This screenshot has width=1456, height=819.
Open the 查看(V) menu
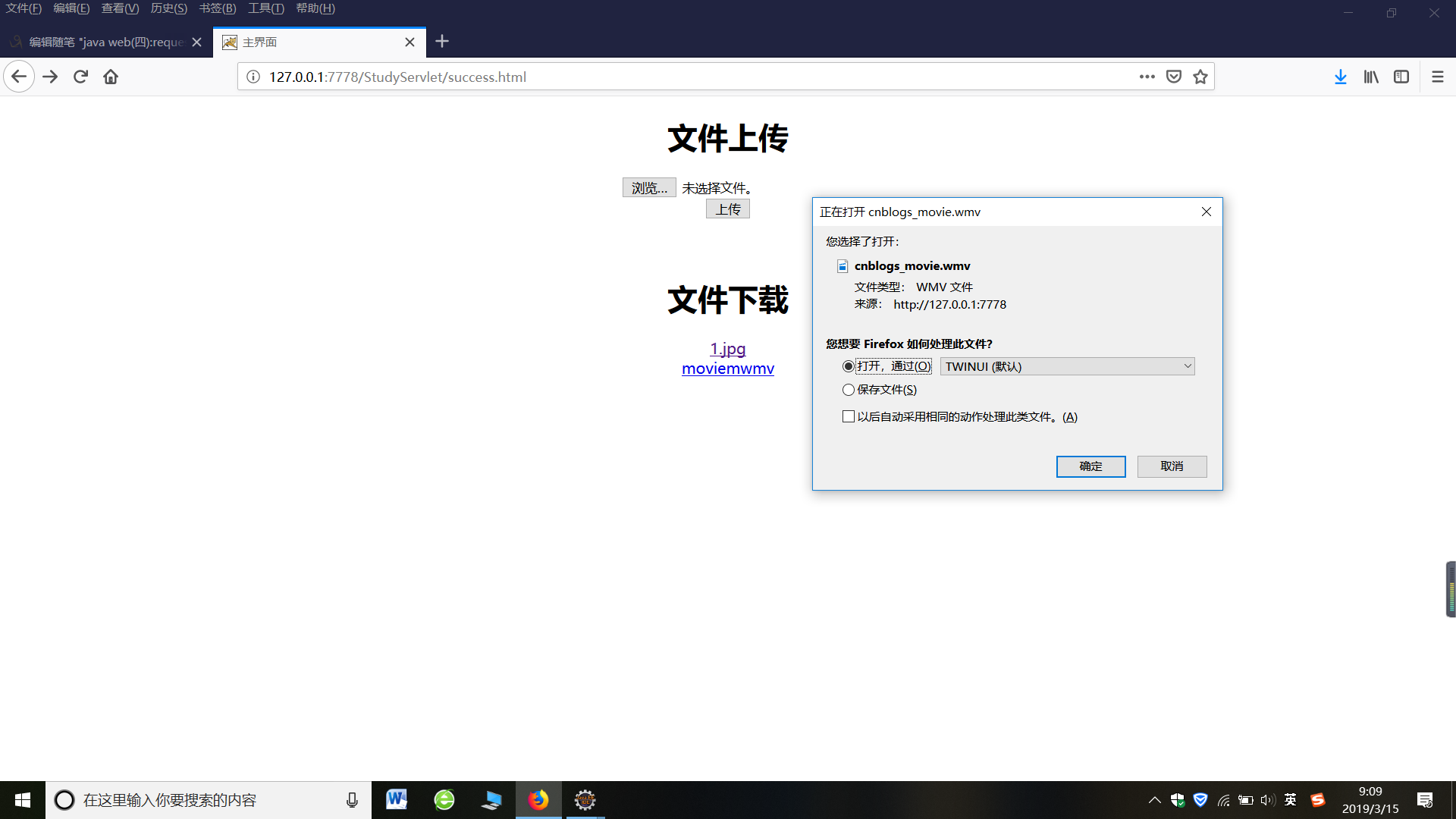point(120,8)
